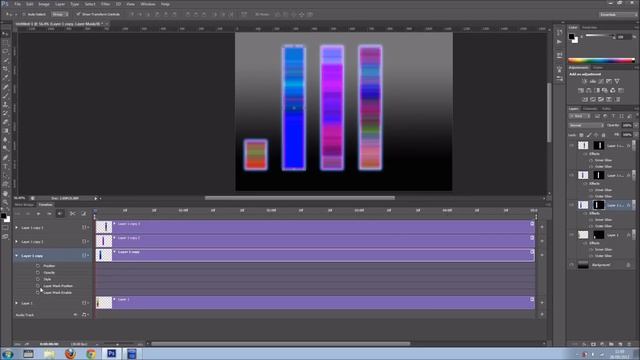Open Firefox from the taskbar

(70, 353)
